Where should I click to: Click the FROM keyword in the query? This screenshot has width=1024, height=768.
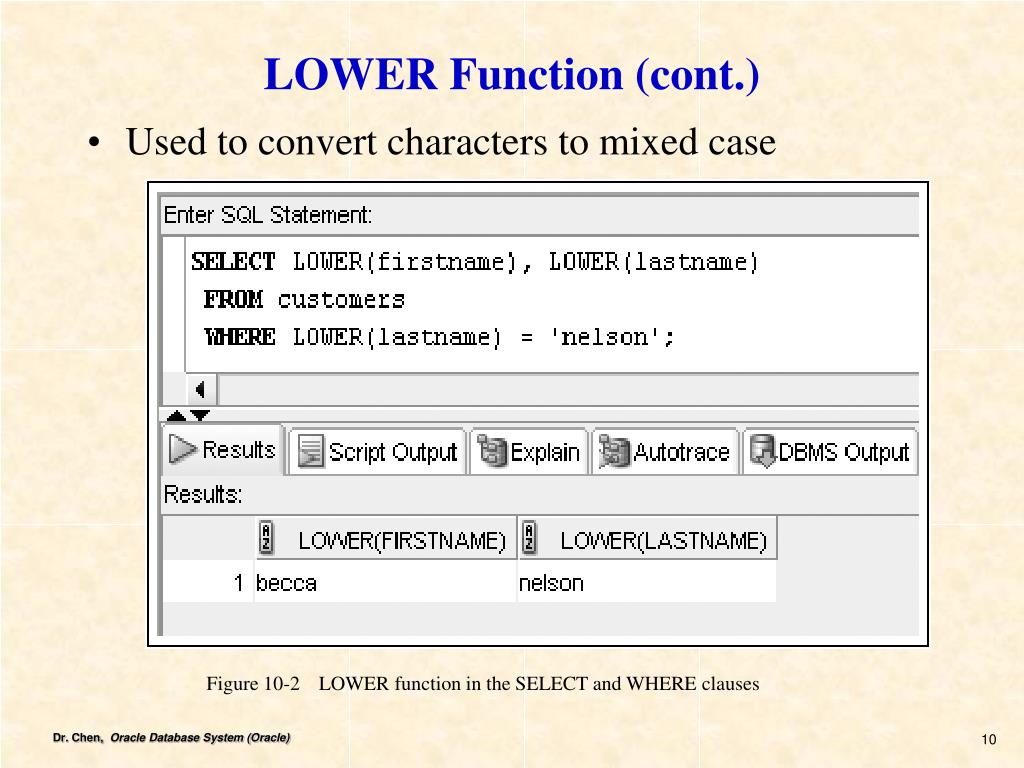point(233,300)
